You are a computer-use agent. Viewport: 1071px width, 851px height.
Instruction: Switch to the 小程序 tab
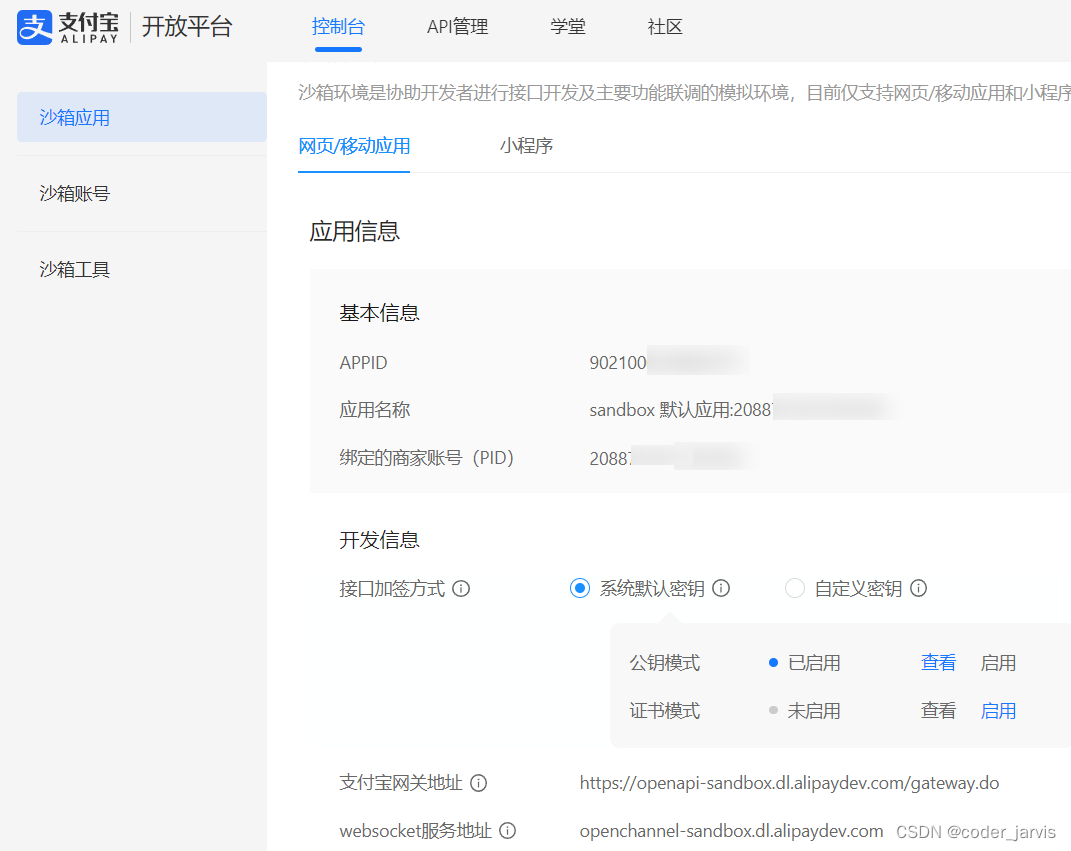coord(526,145)
